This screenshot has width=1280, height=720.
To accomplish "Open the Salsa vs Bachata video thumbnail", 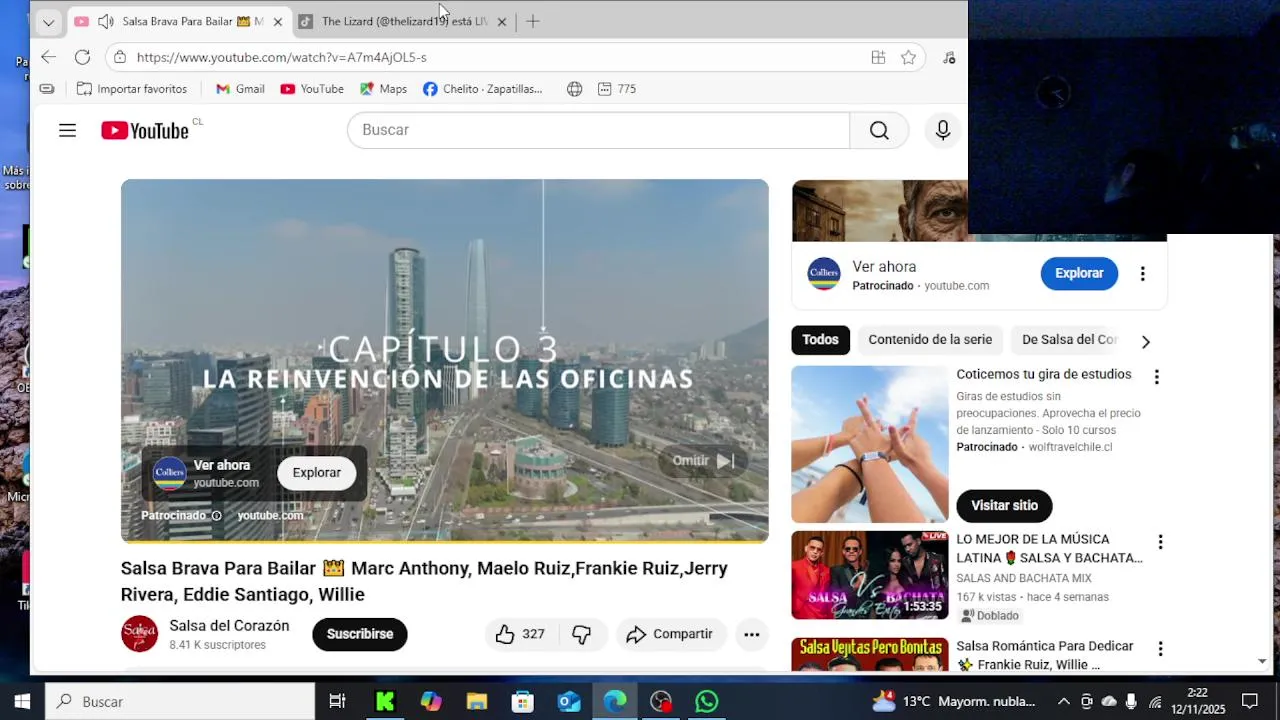I will point(869,575).
